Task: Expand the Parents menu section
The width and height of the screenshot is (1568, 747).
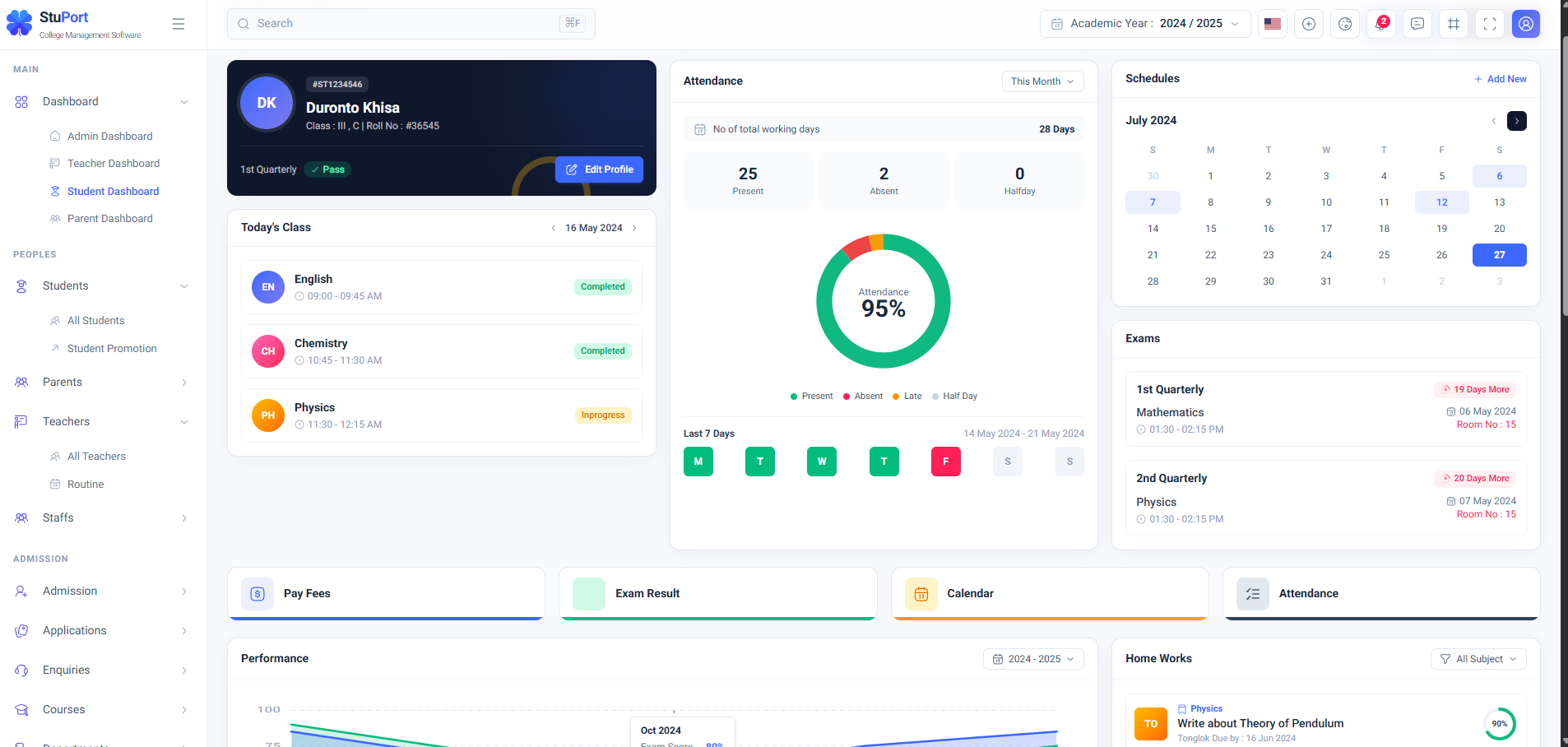Action: (x=102, y=383)
